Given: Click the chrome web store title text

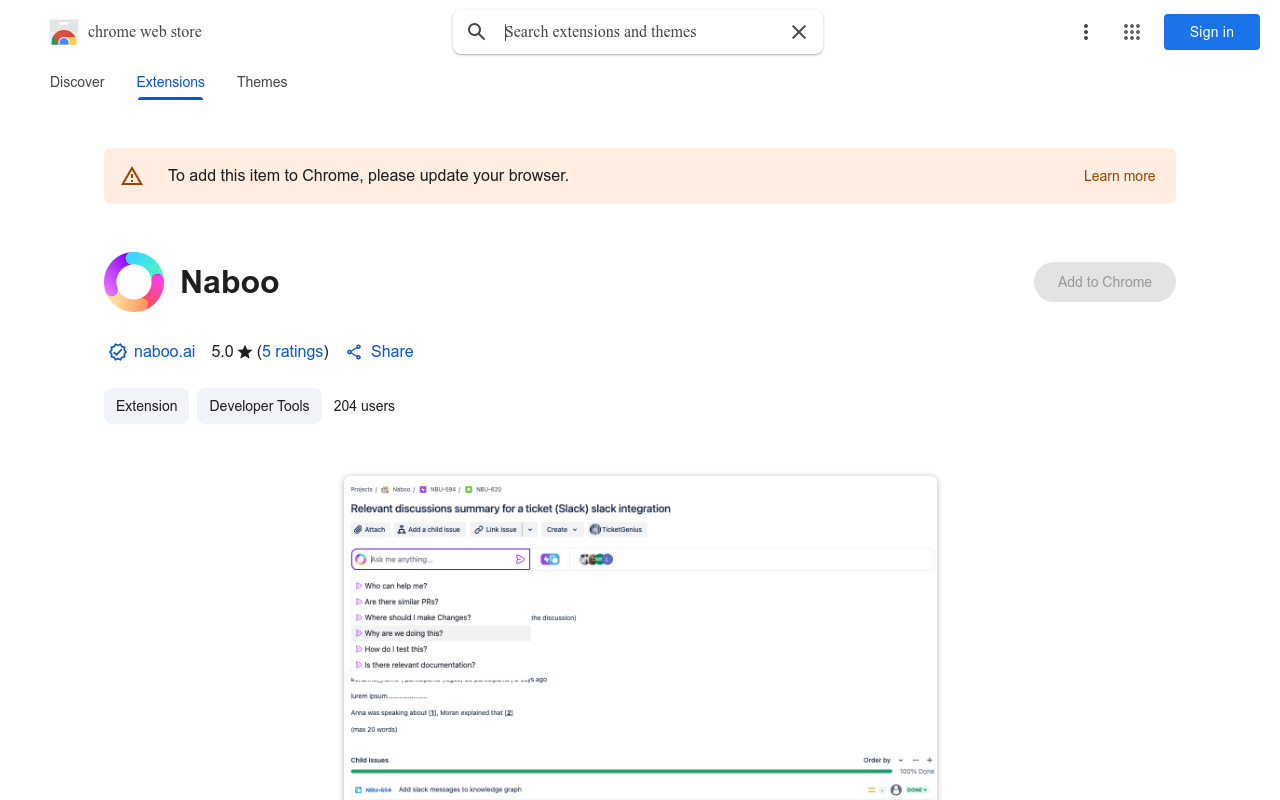Looking at the screenshot, I should tap(145, 32).
